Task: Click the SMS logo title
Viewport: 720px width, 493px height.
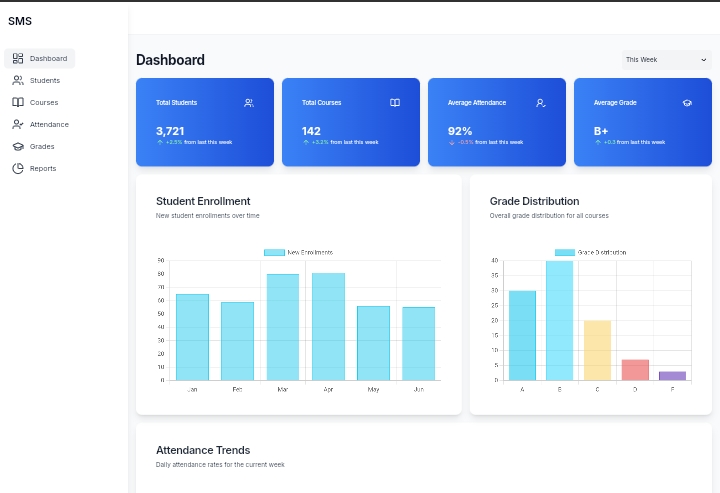Action: 20,21
